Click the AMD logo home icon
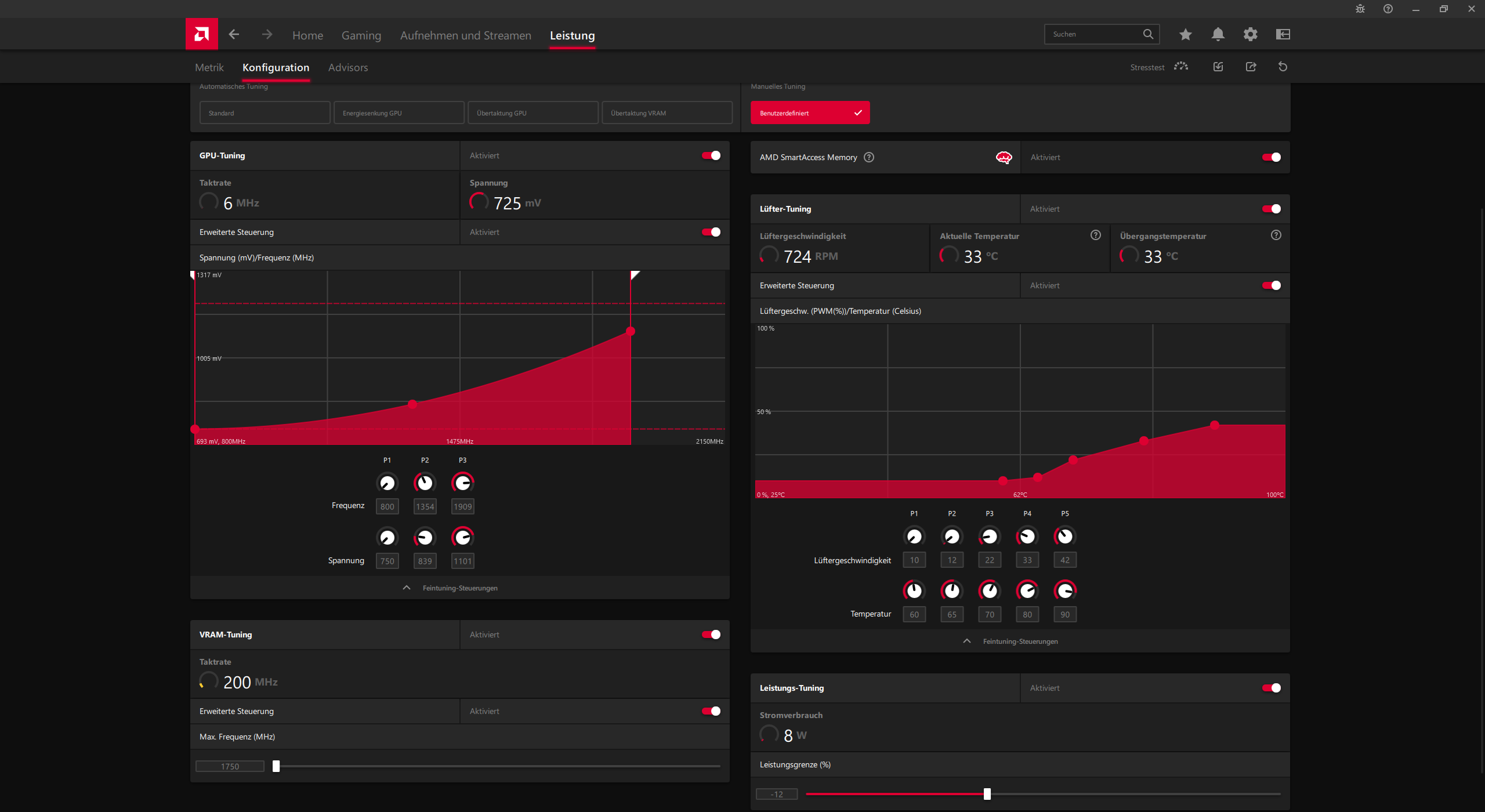The image size is (1485, 812). pyautogui.click(x=201, y=34)
